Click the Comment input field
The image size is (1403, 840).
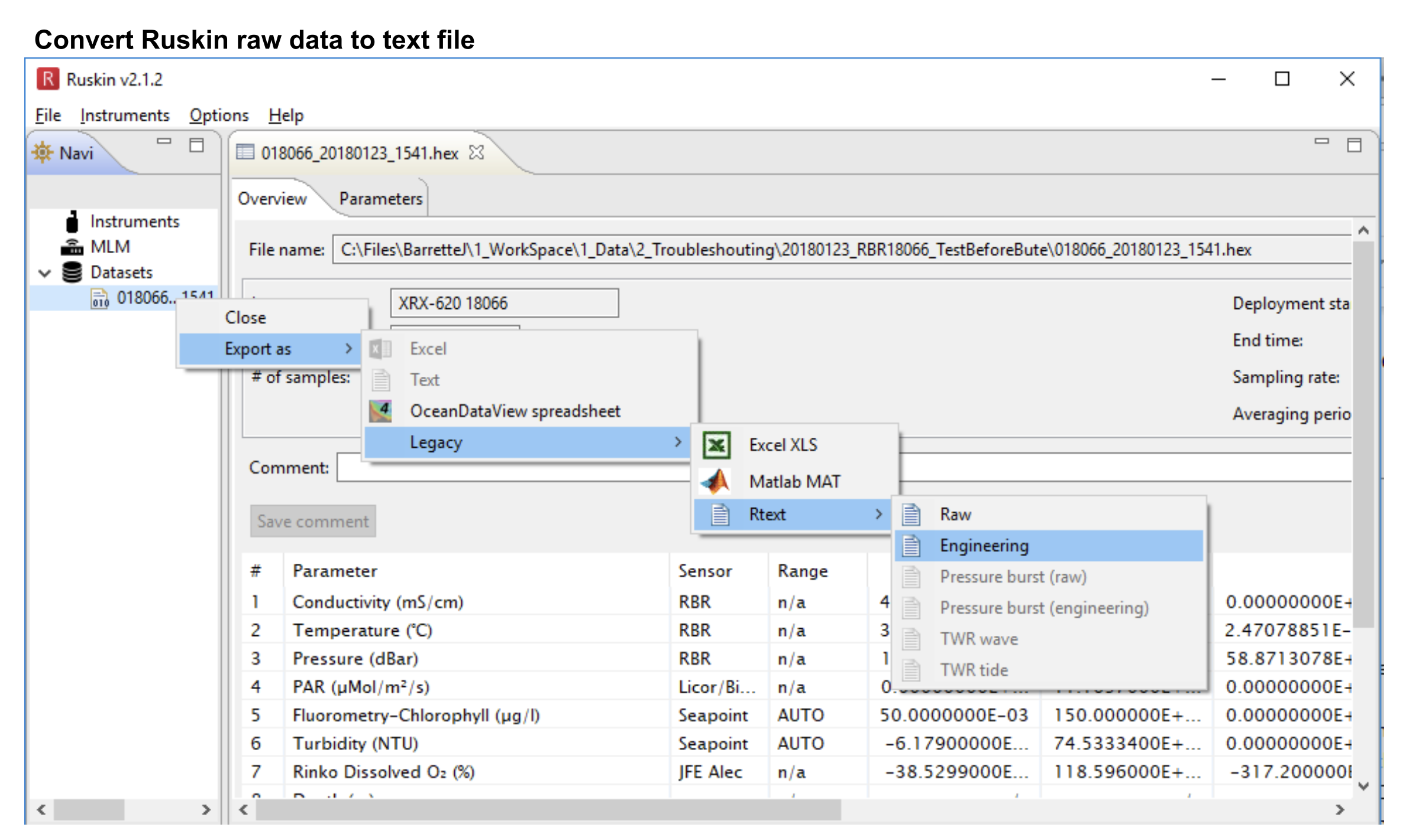tap(513, 467)
